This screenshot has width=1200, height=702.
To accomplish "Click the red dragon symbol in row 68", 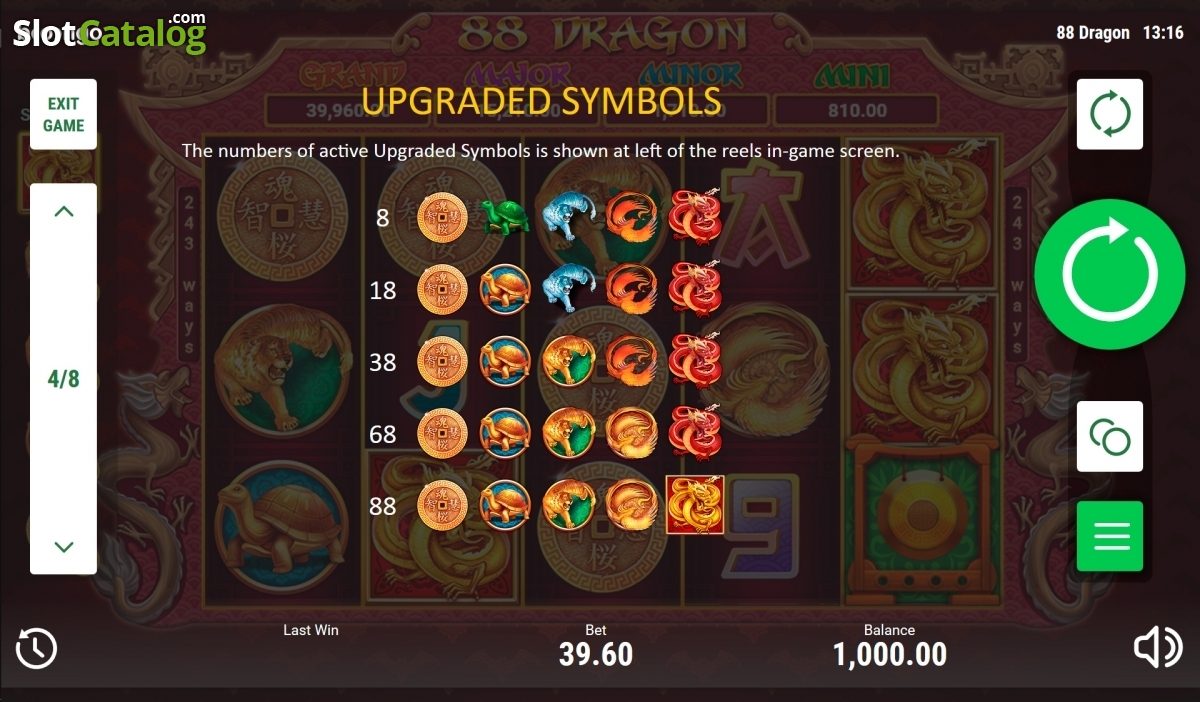I will tap(694, 432).
